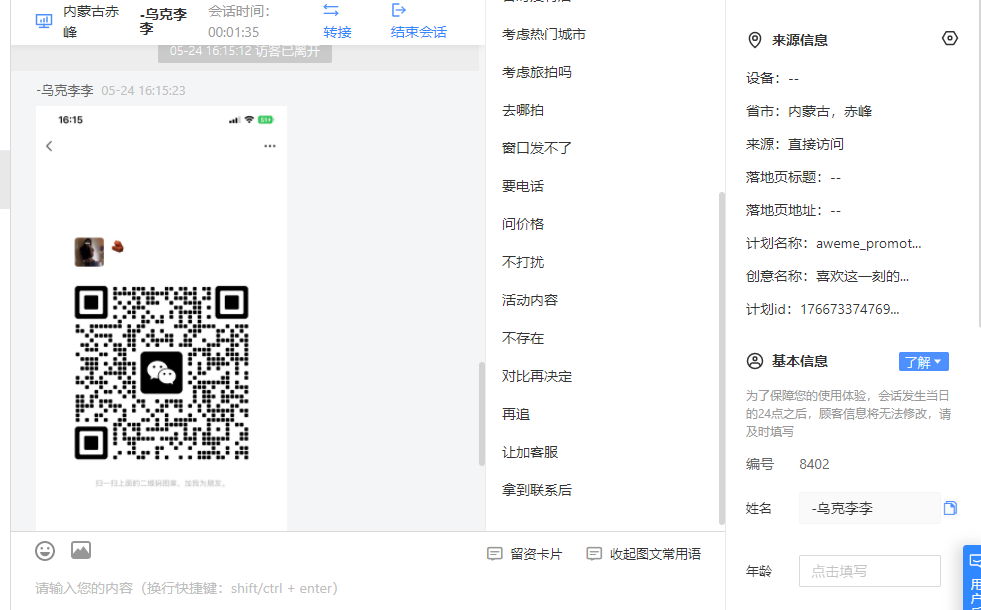Click the message input box placeholder
Screen dimensions: 981x610
[186, 588]
